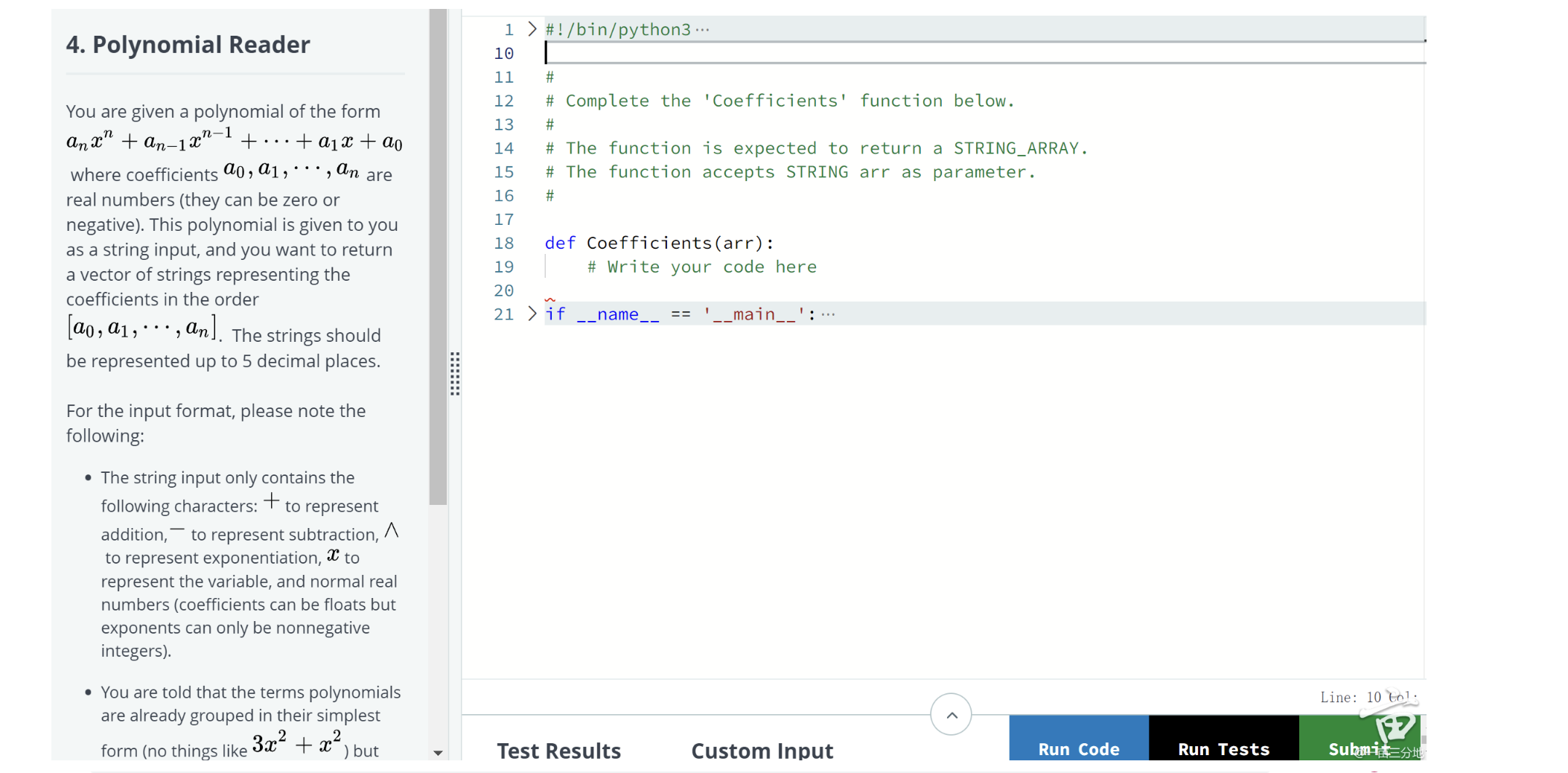Click line number 12 in the gutter
The height and width of the screenshot is (773, 1568).
pos(504,101)
